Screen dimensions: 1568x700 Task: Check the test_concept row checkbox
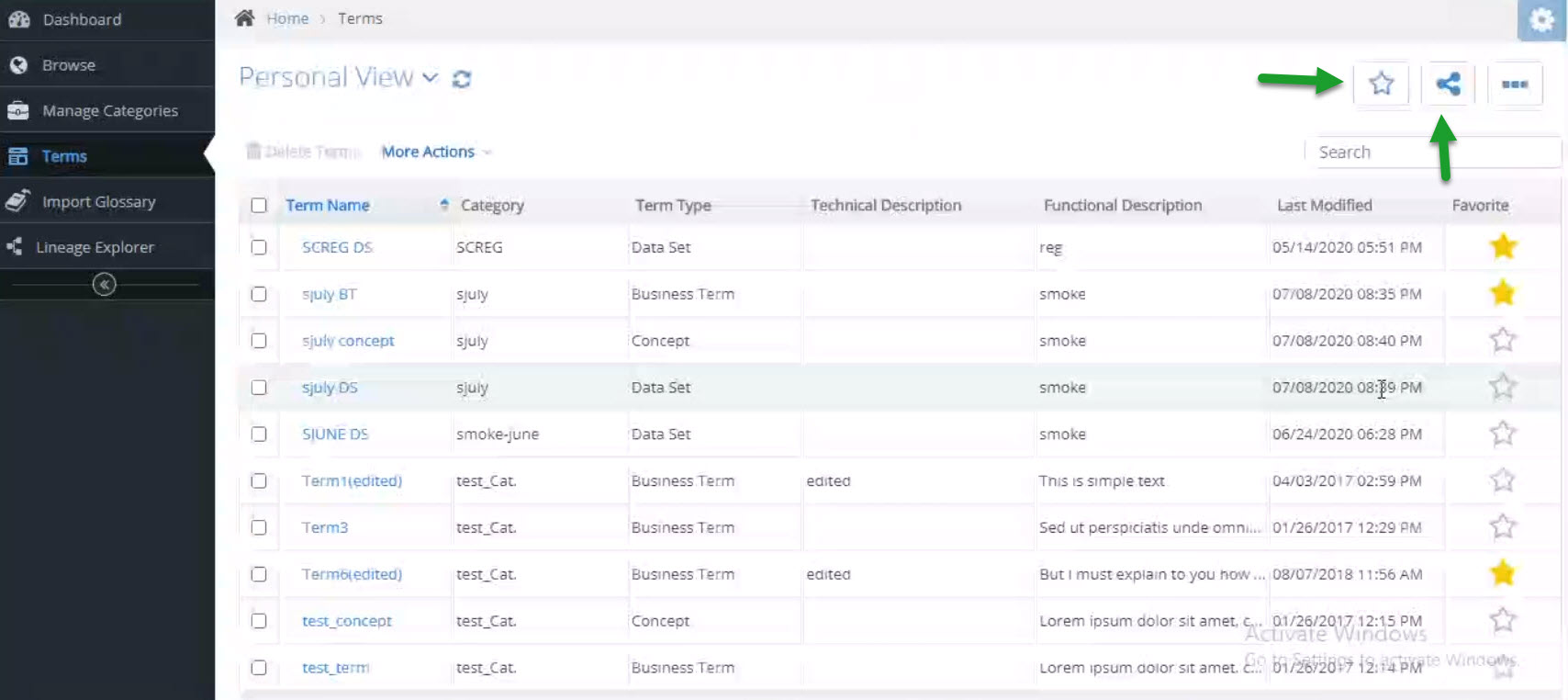coord(259,621)
